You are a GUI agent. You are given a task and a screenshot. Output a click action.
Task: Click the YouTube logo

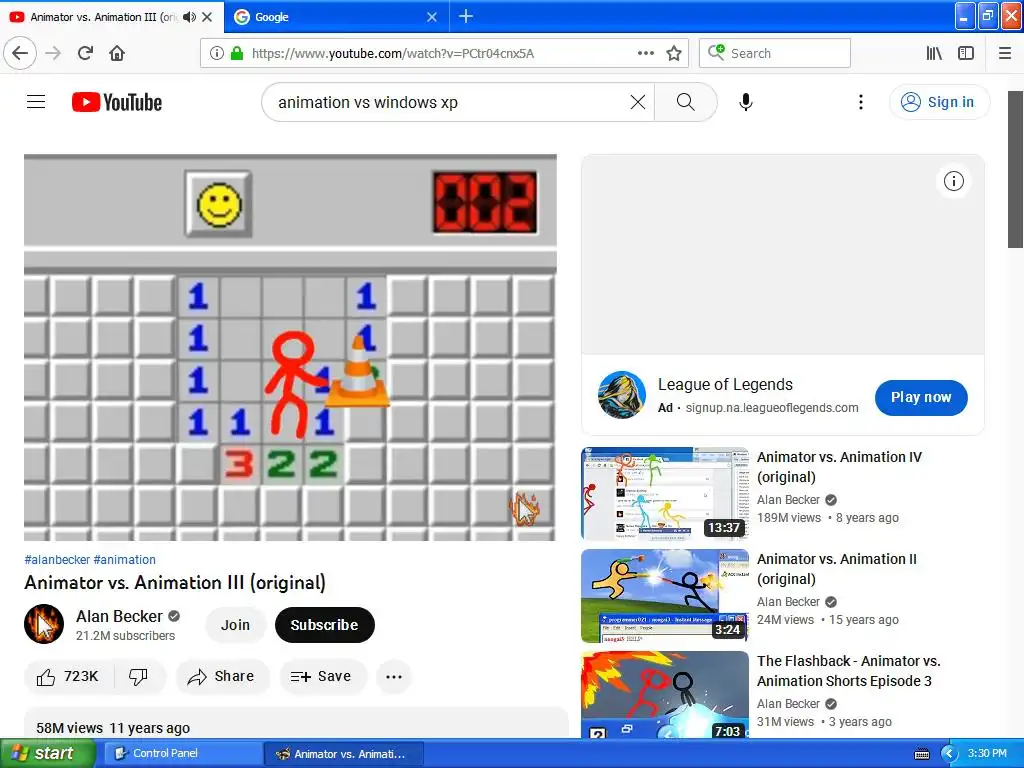coord(117,102)
